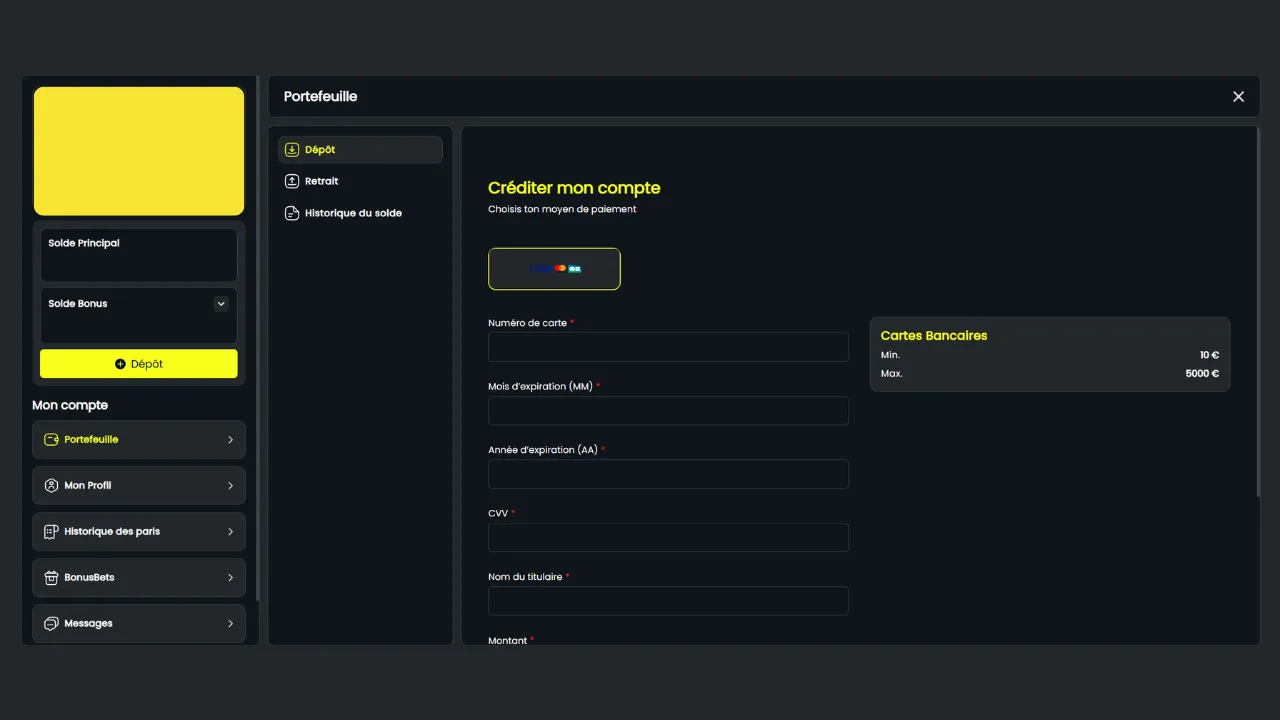Select the Messages menu item
Image resolution: width=1280 pixels, height=720 pixels.
pos(139,624)
